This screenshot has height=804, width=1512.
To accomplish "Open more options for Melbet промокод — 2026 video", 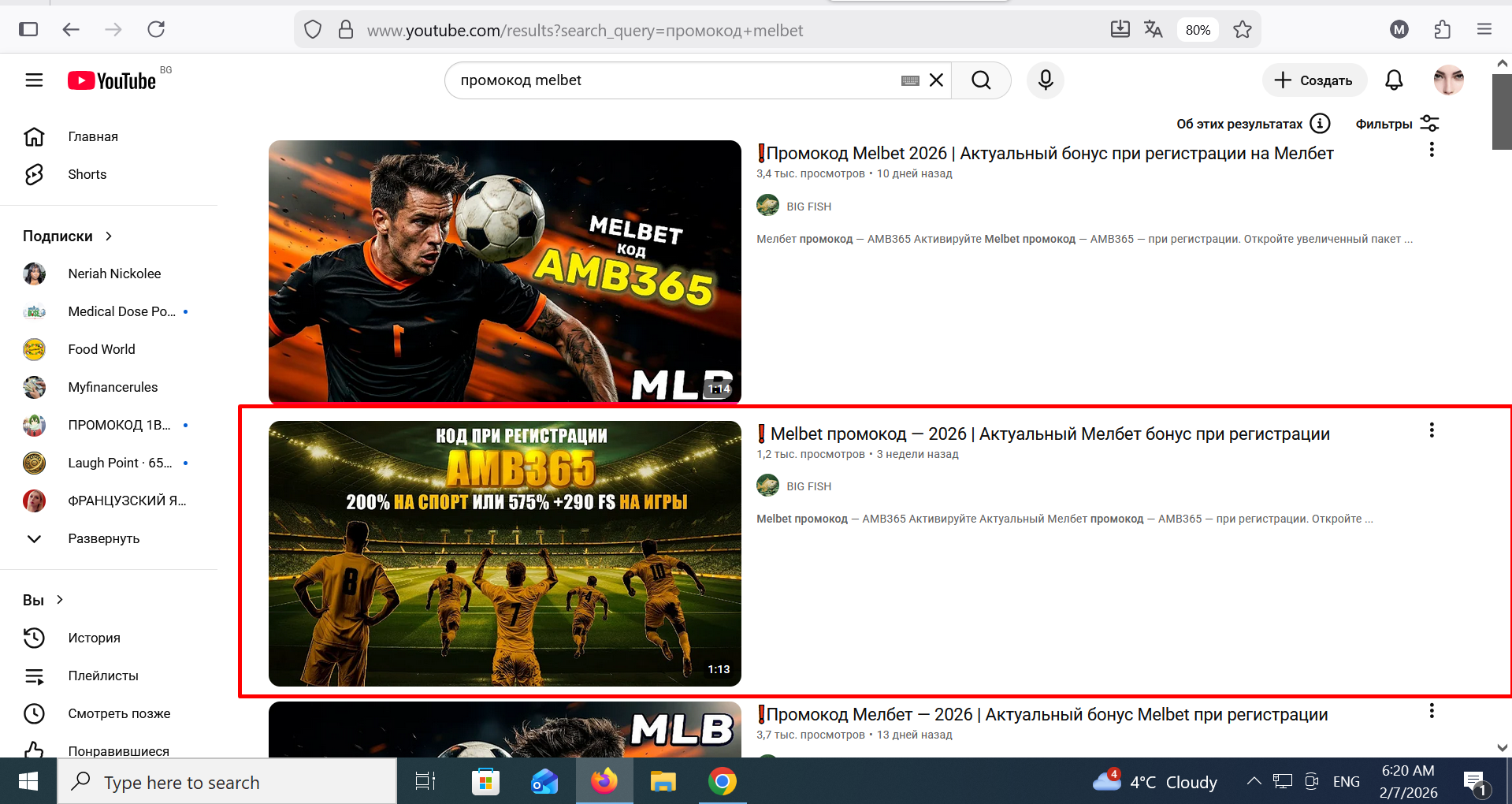I will click(1432, 430).
